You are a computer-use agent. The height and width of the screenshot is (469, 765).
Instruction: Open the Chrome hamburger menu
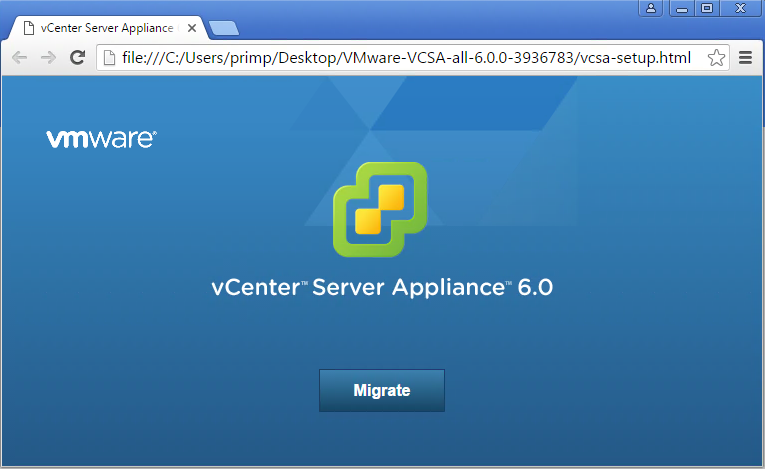(x=745, y=58)
